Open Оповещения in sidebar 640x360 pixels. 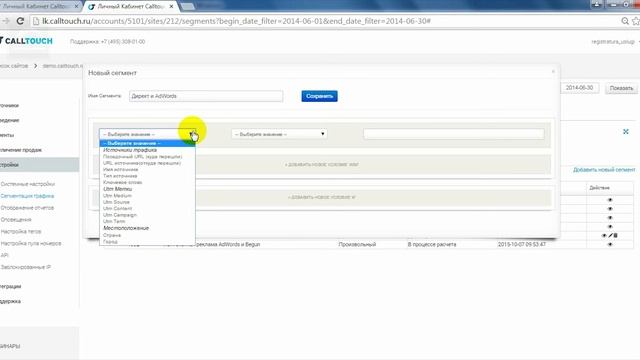coord(16,220)
